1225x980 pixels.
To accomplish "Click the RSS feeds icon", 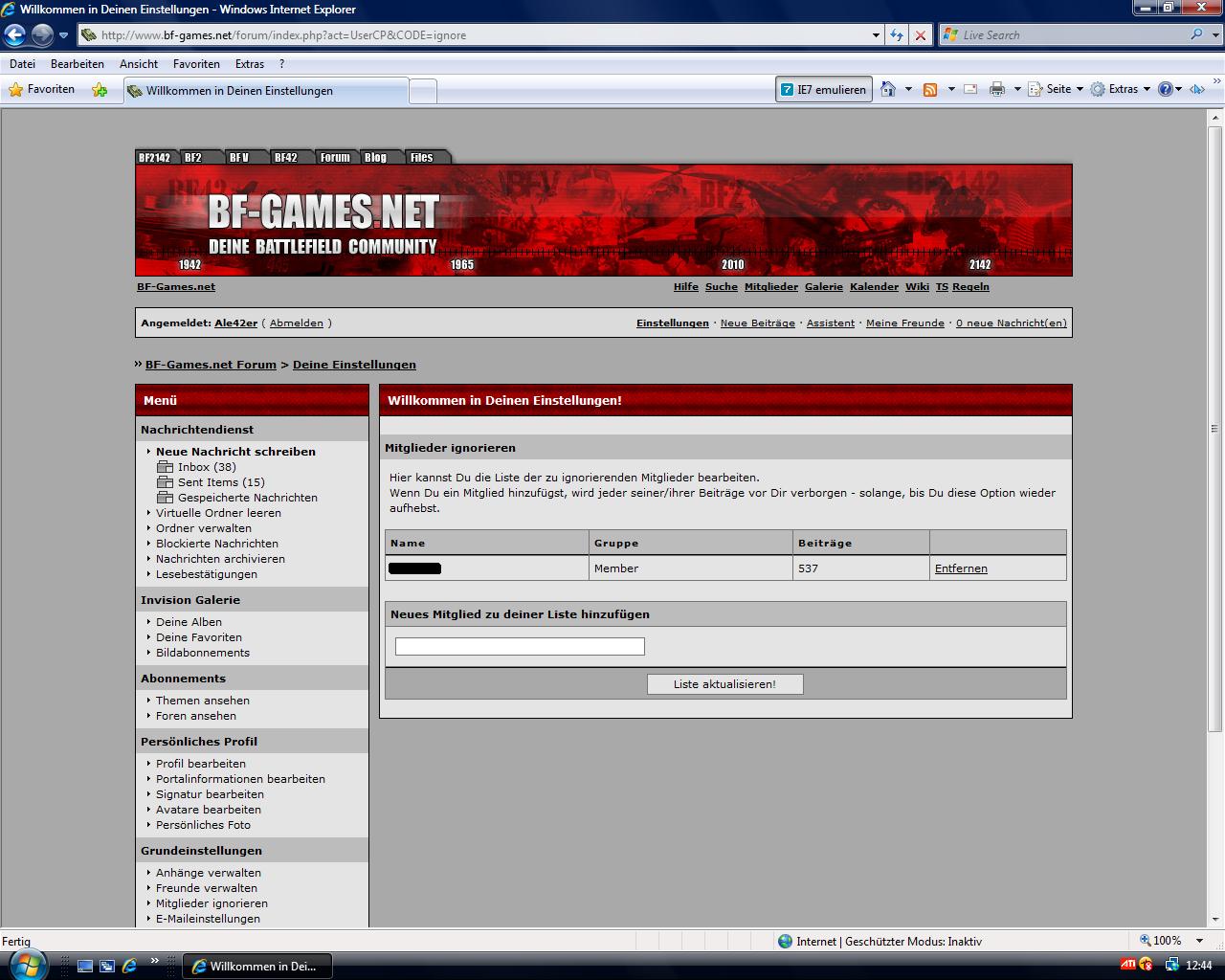I will click(x=929, y=89).
